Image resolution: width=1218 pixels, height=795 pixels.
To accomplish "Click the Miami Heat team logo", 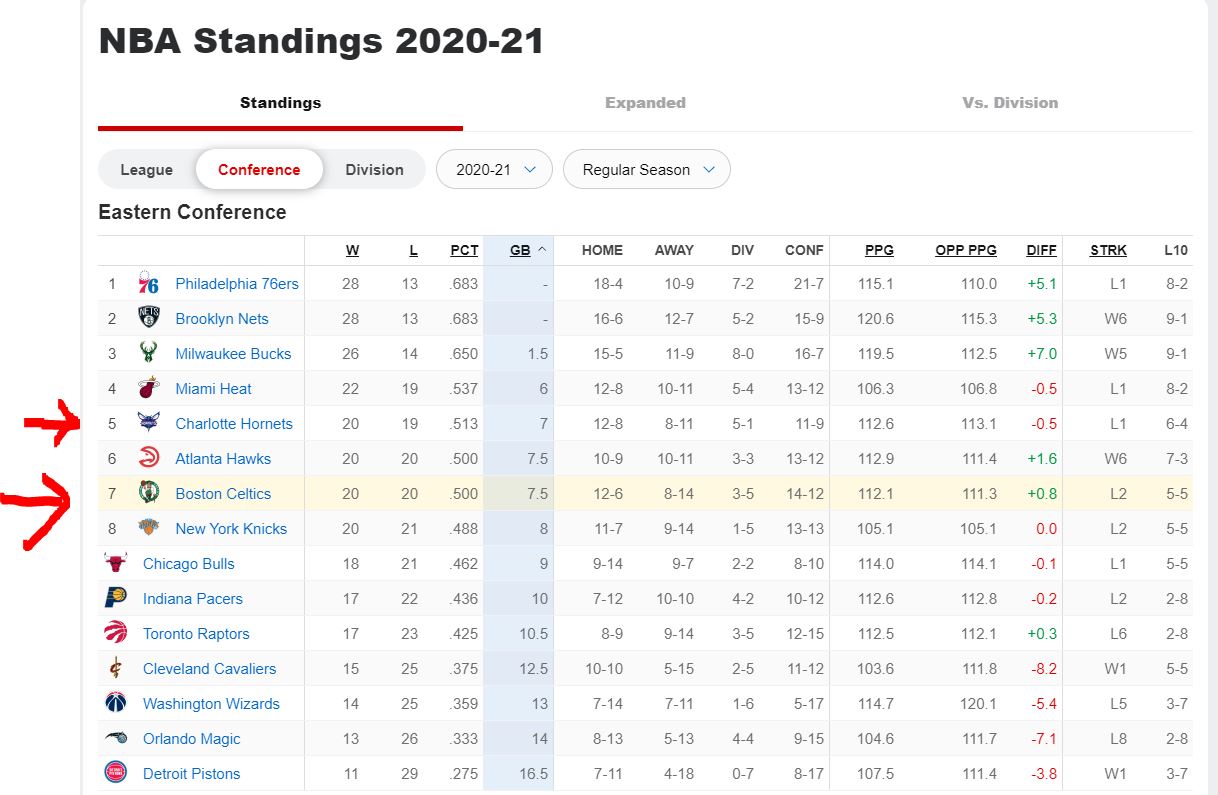I will coord(149,388).
